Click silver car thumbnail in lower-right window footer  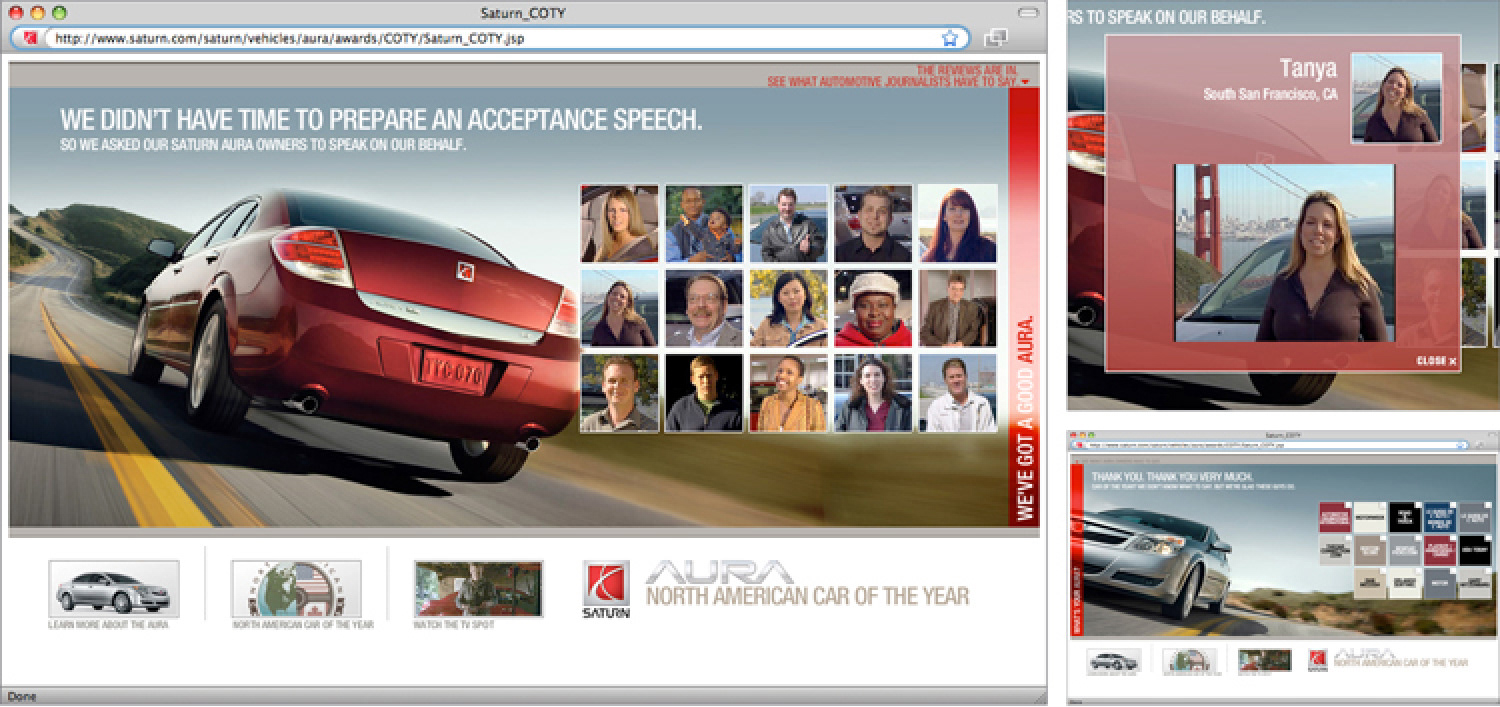(1114, 660)
